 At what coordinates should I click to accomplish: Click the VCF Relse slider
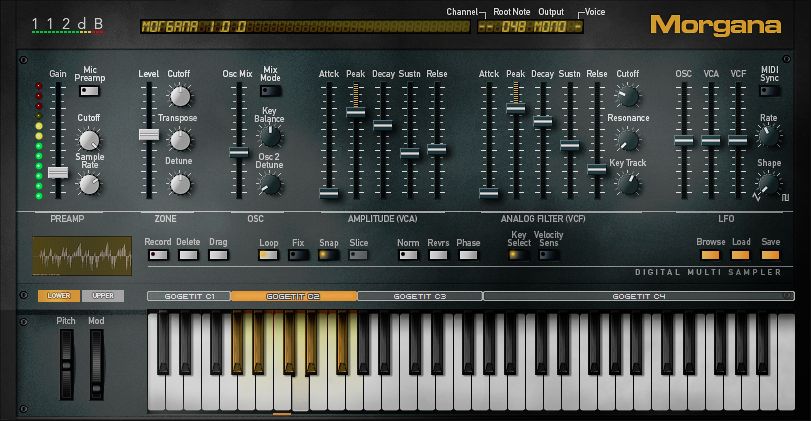pyautogui.click(x=597, y=169)
